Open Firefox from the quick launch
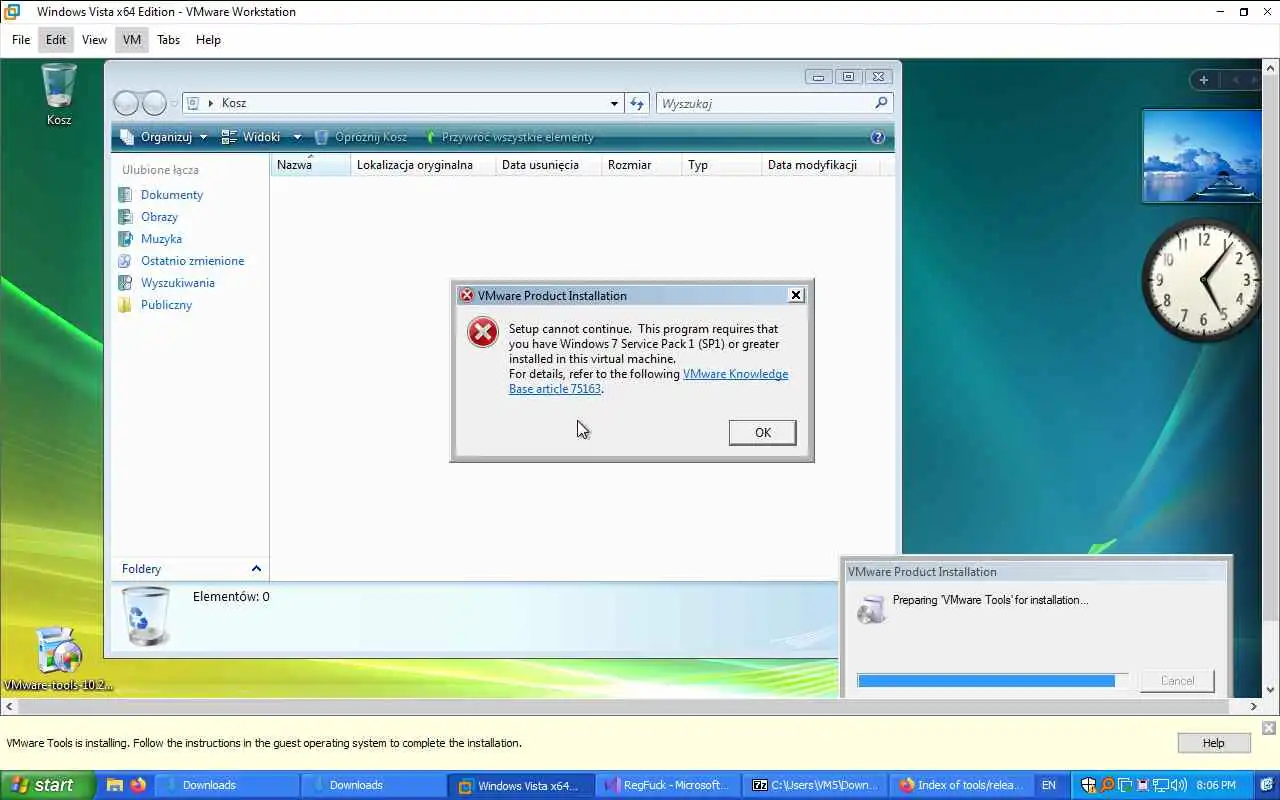The height and width of the screenshot is (800, 1280). (x=138, y=785)
